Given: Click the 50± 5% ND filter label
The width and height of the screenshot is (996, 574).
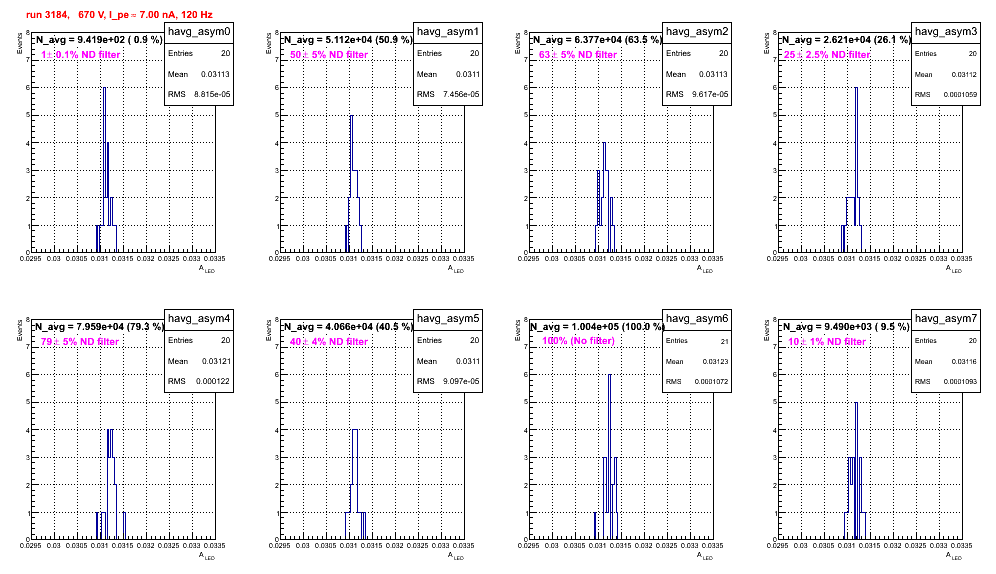Looking at the screenshot, I should pyautogui.click(x=329, y=55).
